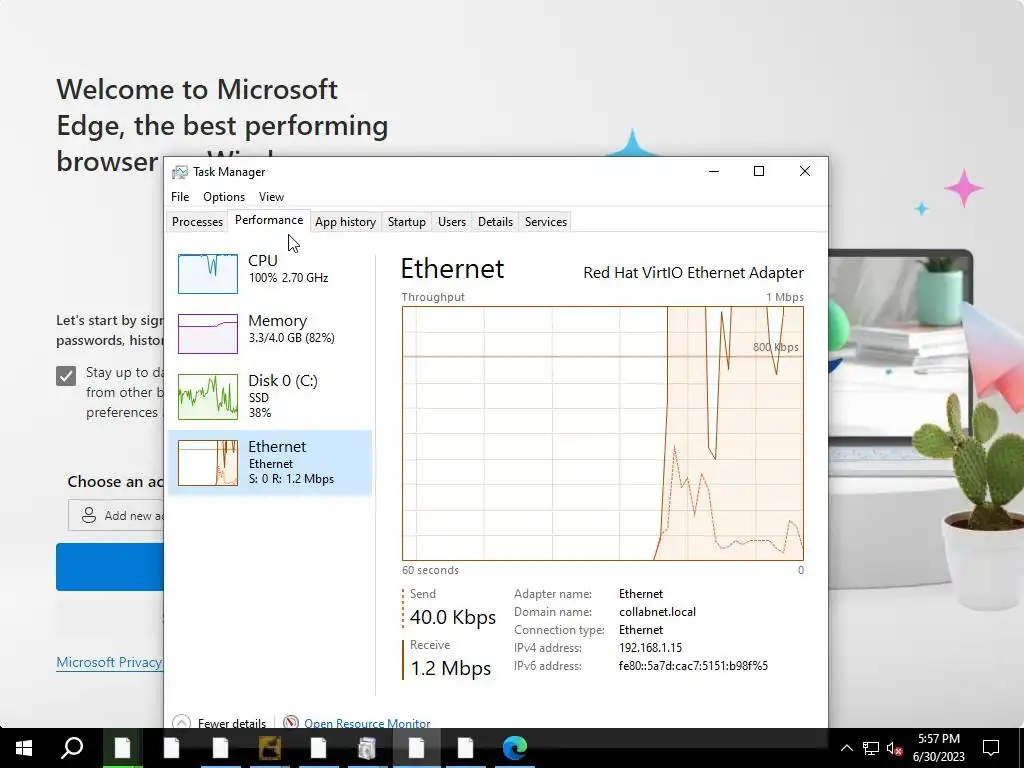
Task: Click the Ethernet throughput graph
Action: click(x=603, y=433)
